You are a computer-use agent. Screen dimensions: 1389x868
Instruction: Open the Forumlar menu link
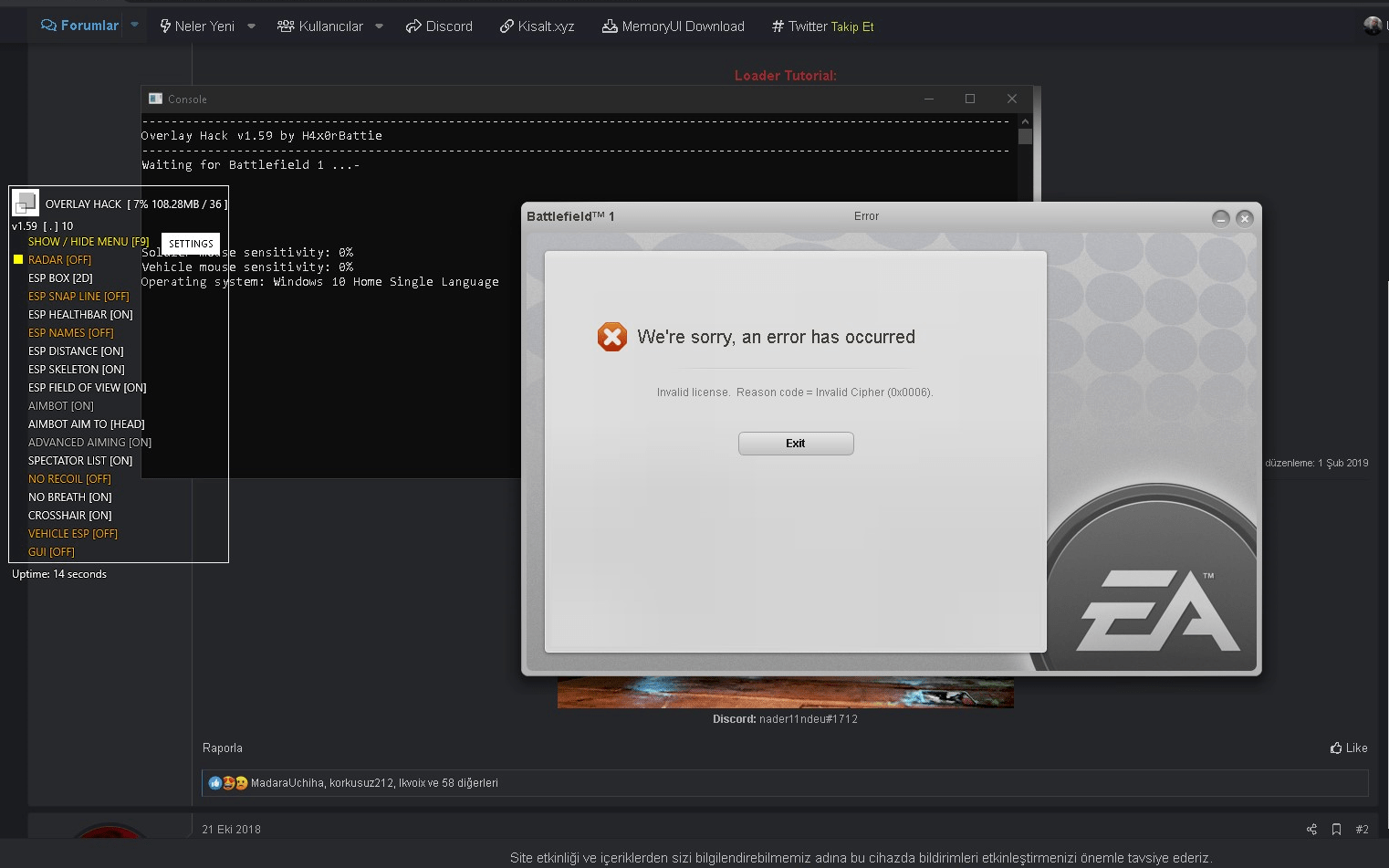tap(80, 26)
